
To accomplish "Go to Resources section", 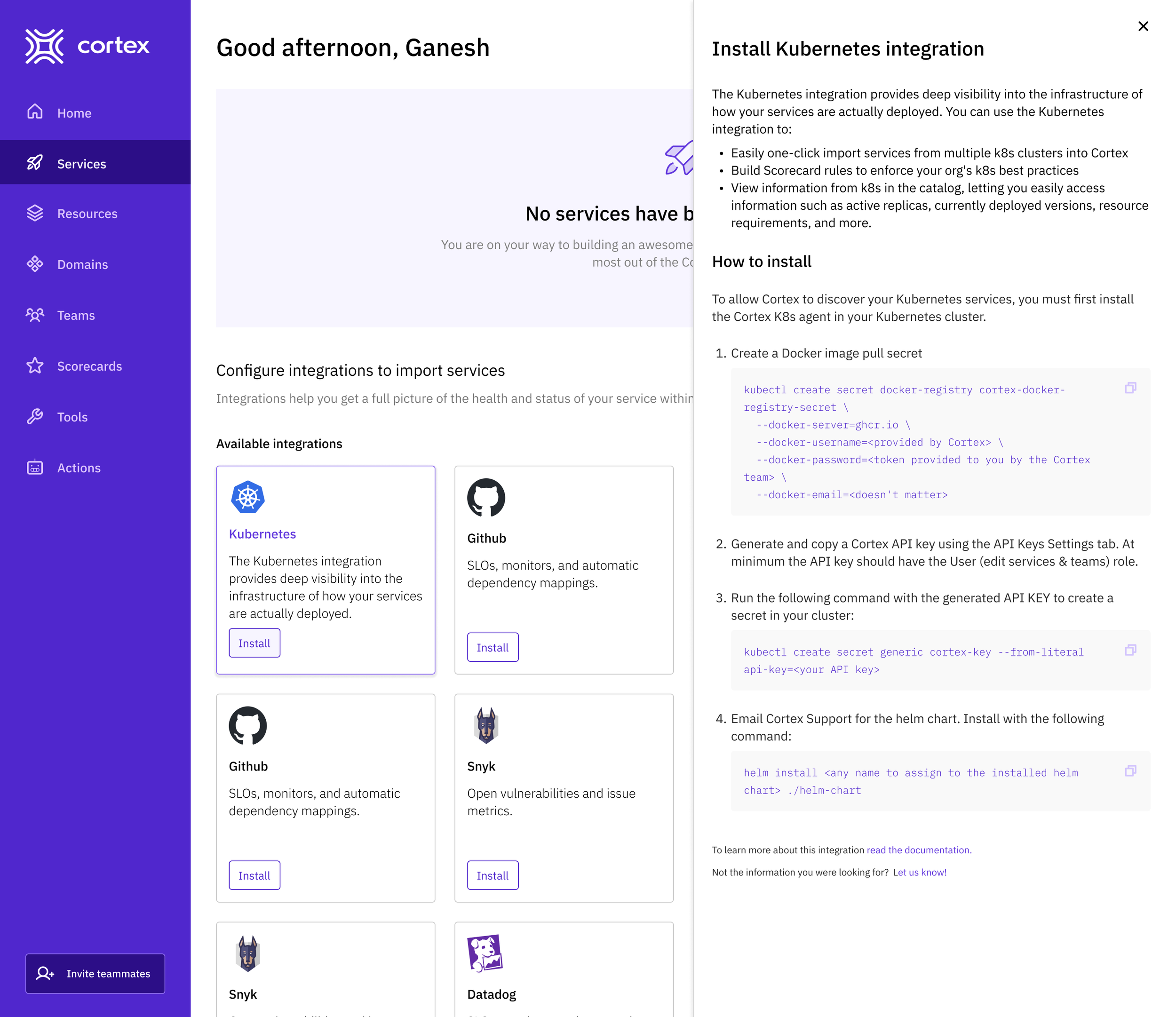I will click(x=87, y=214).
